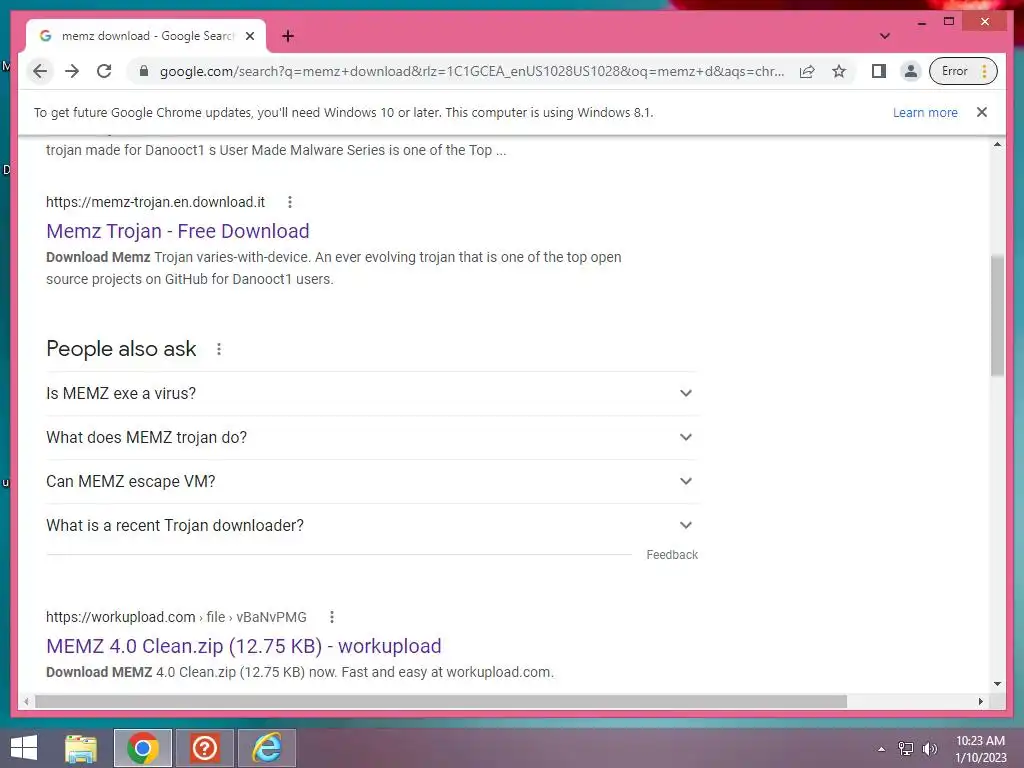
Task: Maximize the Chrome window
Action: click(x=949, y=22)
